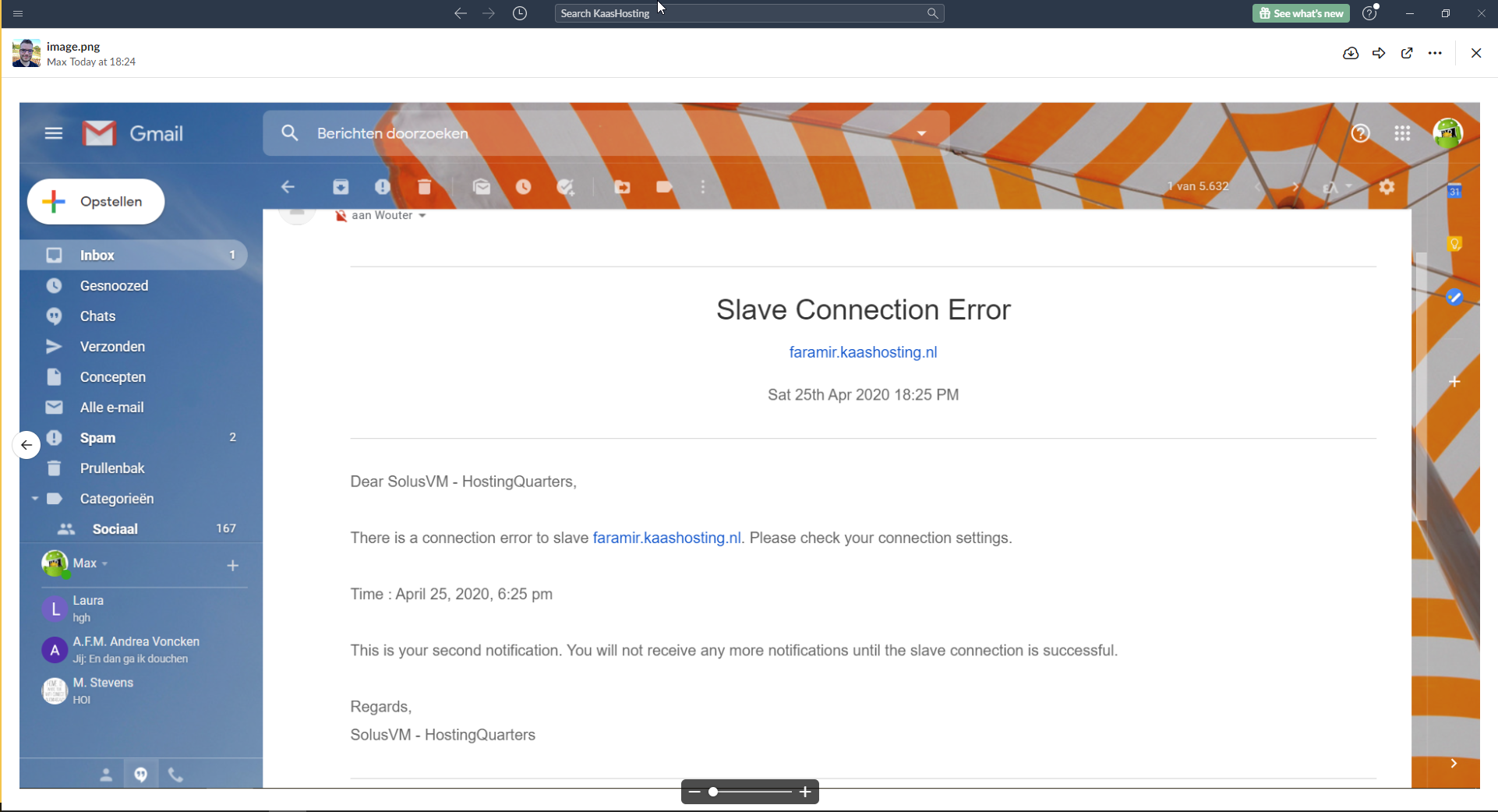Select the Inbox folder
This screenshot has width=1498, height=812.
click(x=97, y=255)
